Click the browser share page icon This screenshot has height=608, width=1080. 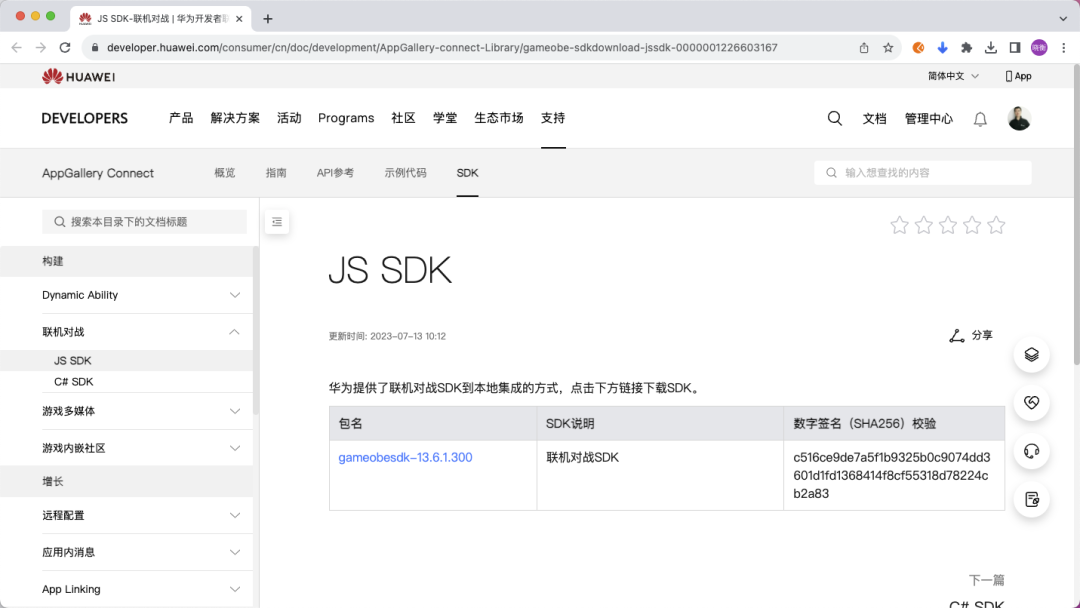tap(864, 48)
